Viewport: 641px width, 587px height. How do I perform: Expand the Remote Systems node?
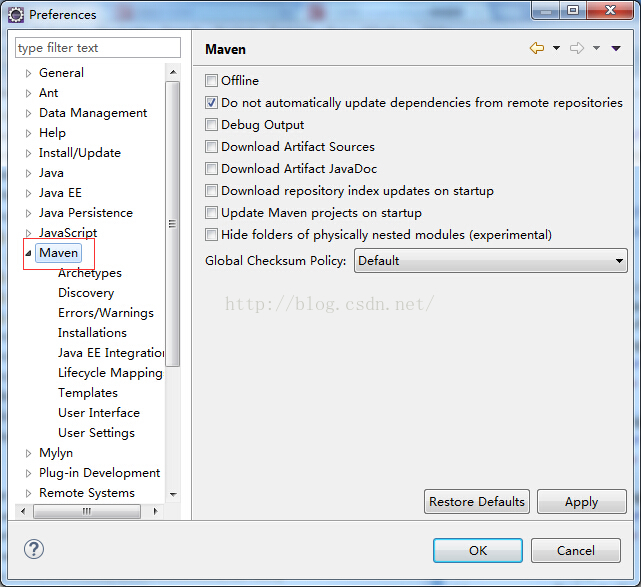click(28, 493)
